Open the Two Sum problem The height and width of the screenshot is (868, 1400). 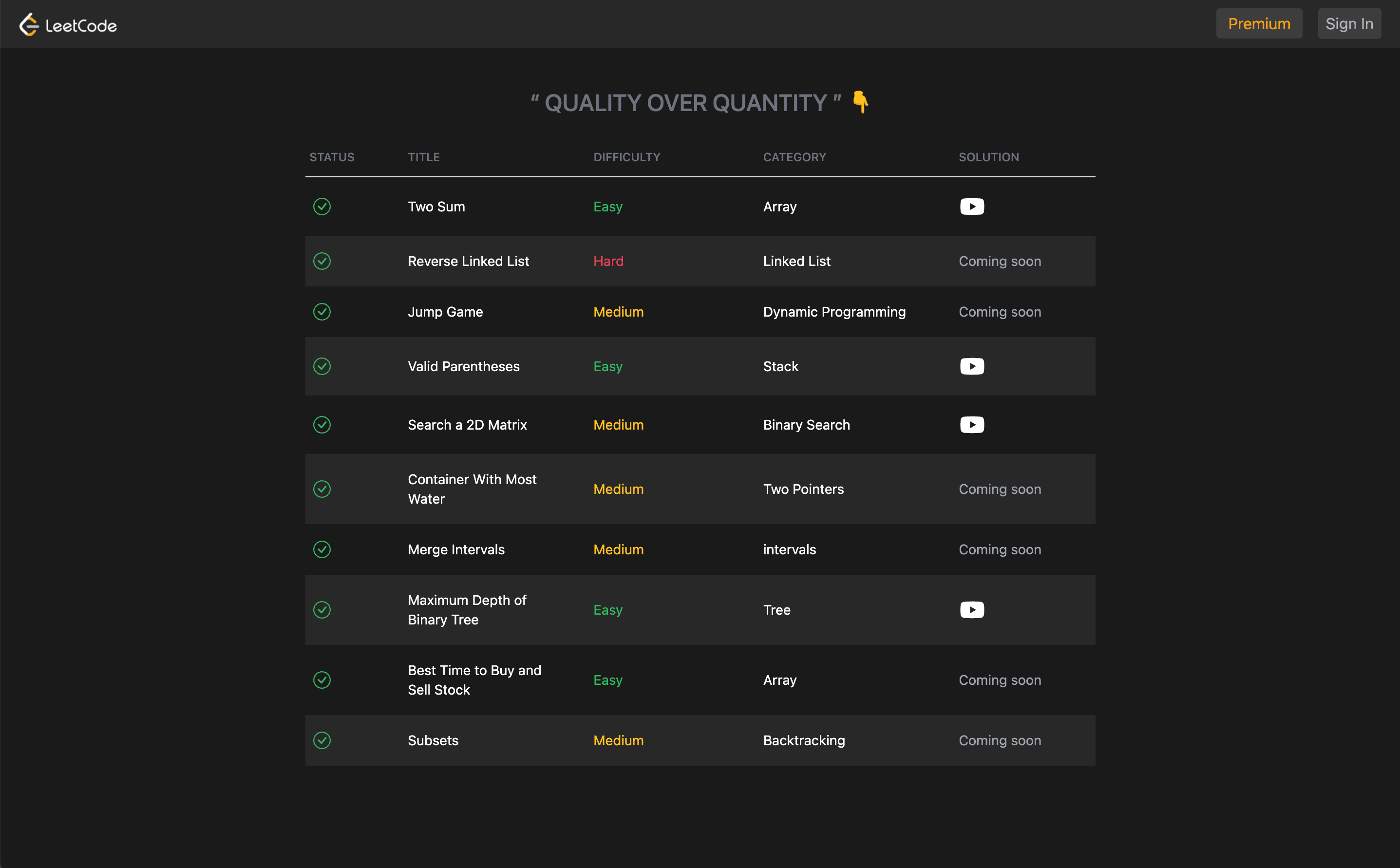[x=436, y=207]
